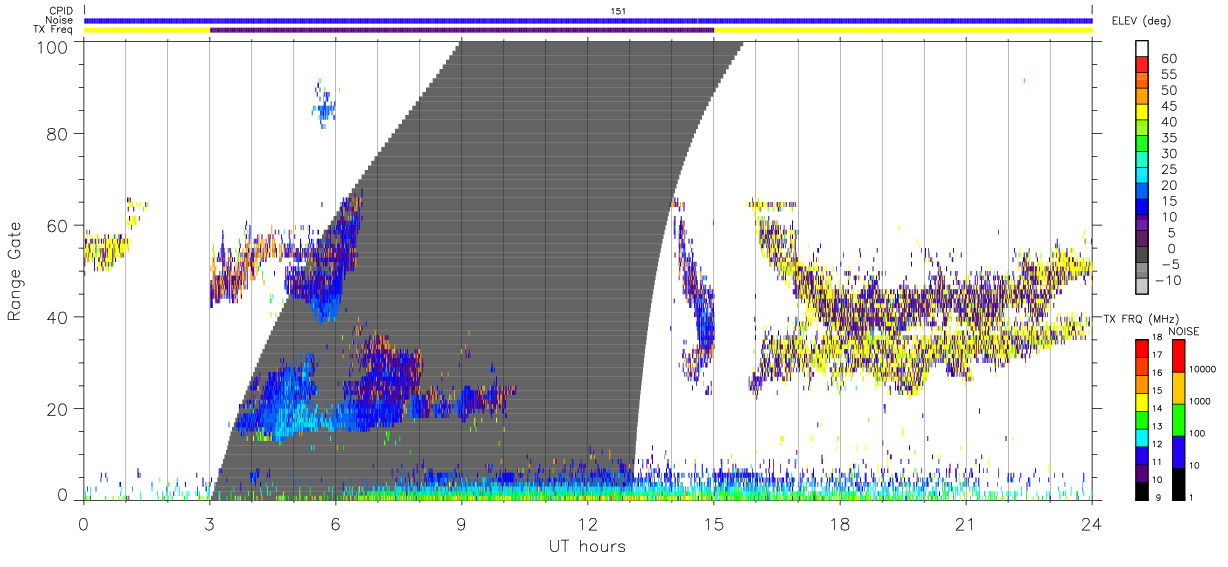Click the 100 label on NOISE colorbar

click(x=1197, y=433)
